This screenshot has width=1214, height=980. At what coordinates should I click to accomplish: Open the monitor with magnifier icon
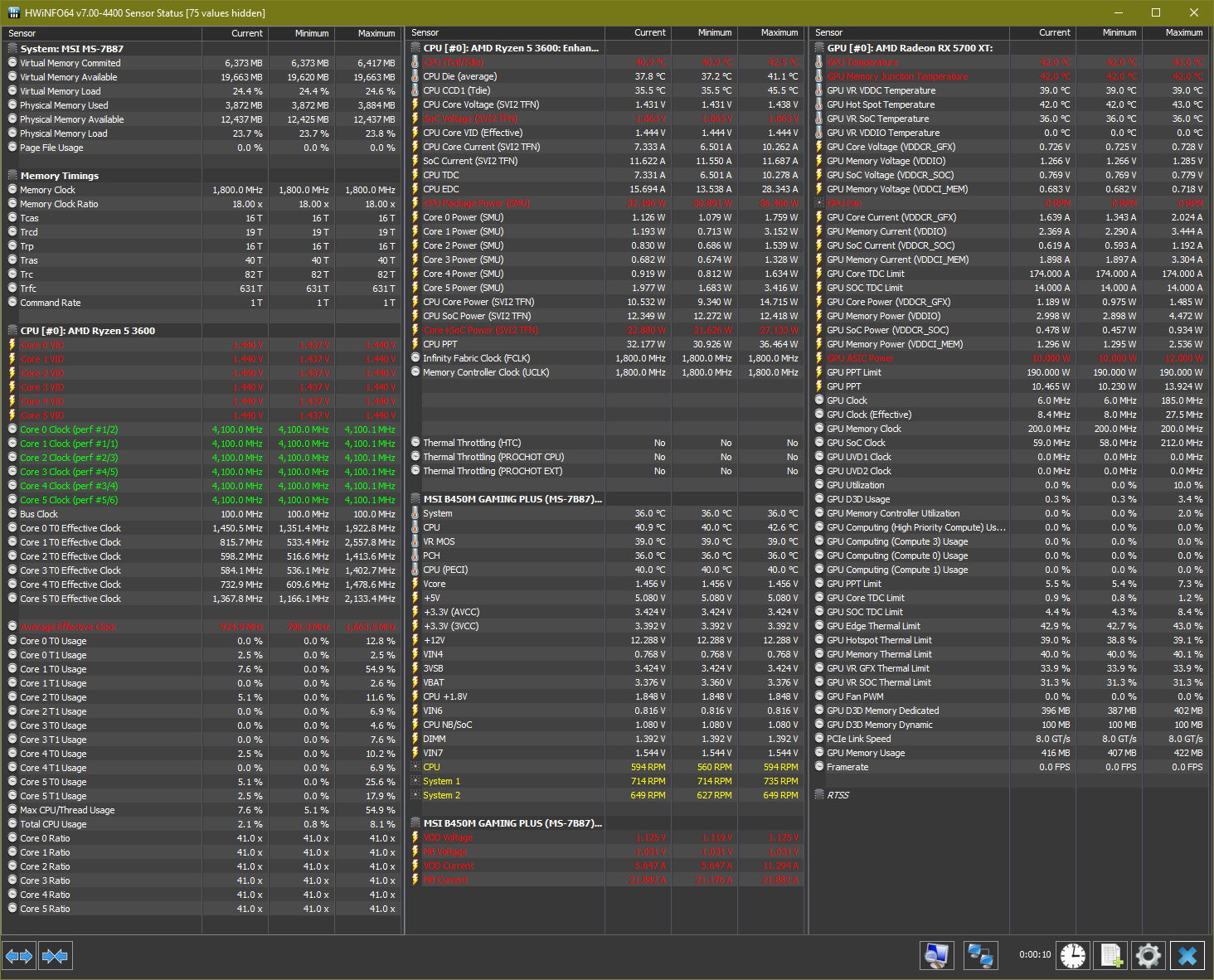tap(937, 956)
